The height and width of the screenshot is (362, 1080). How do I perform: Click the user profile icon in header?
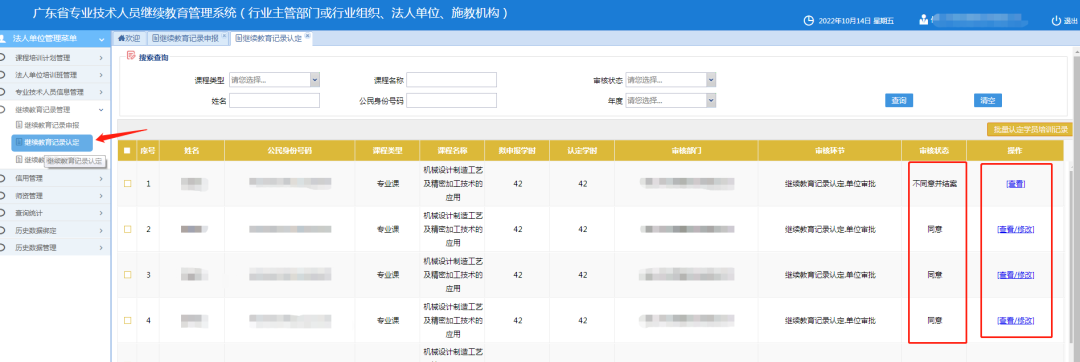[924, 20]
